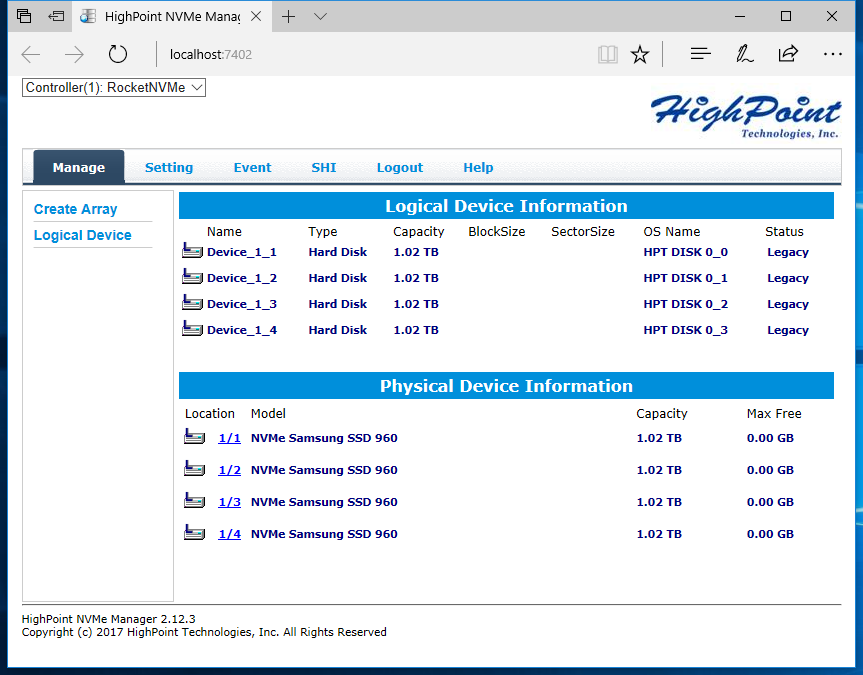Click drive icon next to location 1/3

point(194,501)
